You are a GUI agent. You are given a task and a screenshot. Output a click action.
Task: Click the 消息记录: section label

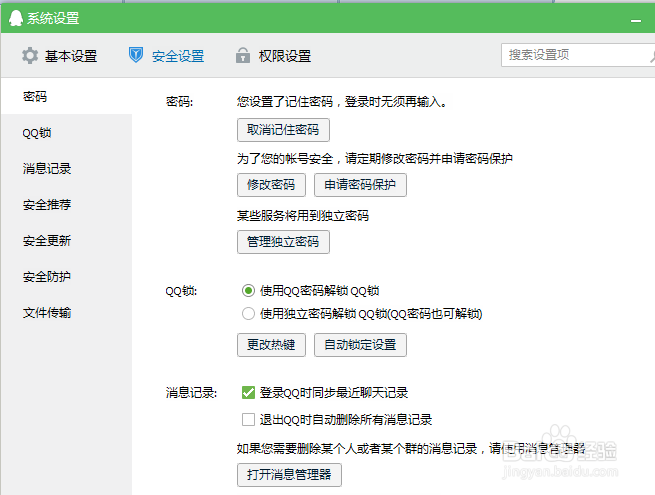pos(191,393)
